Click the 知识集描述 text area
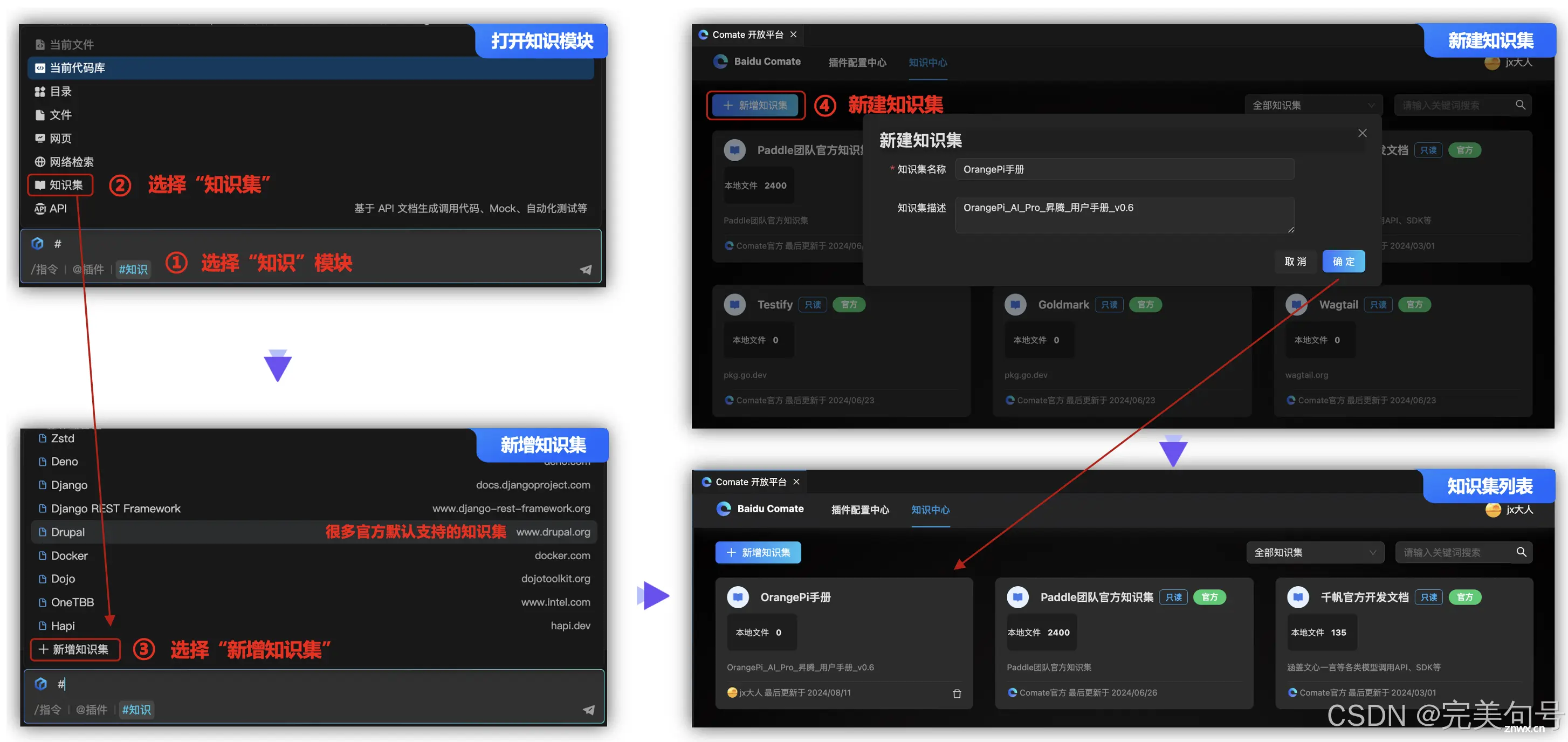 (x=1124, y=215)
